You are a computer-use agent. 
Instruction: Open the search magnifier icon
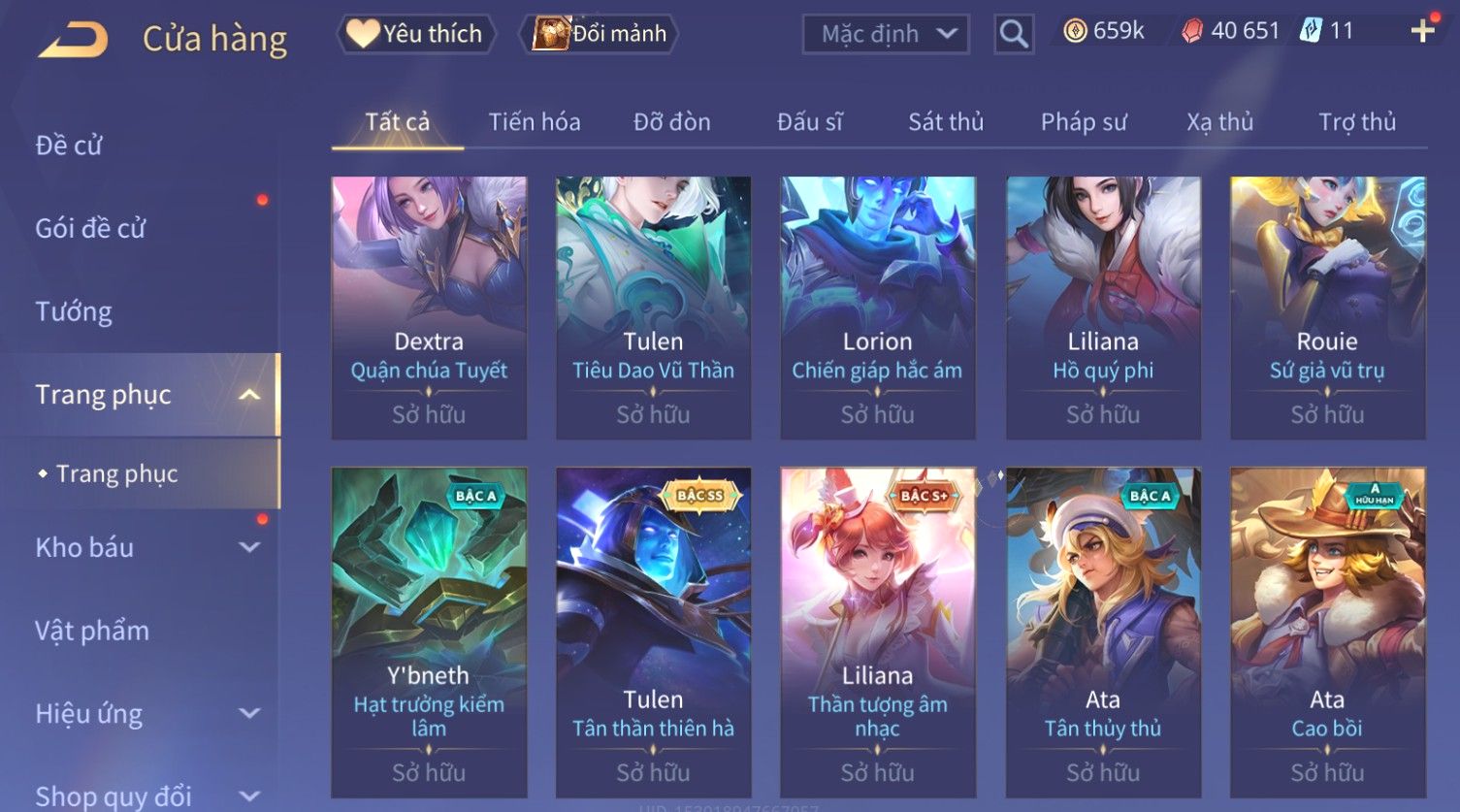pos(1014,34)
